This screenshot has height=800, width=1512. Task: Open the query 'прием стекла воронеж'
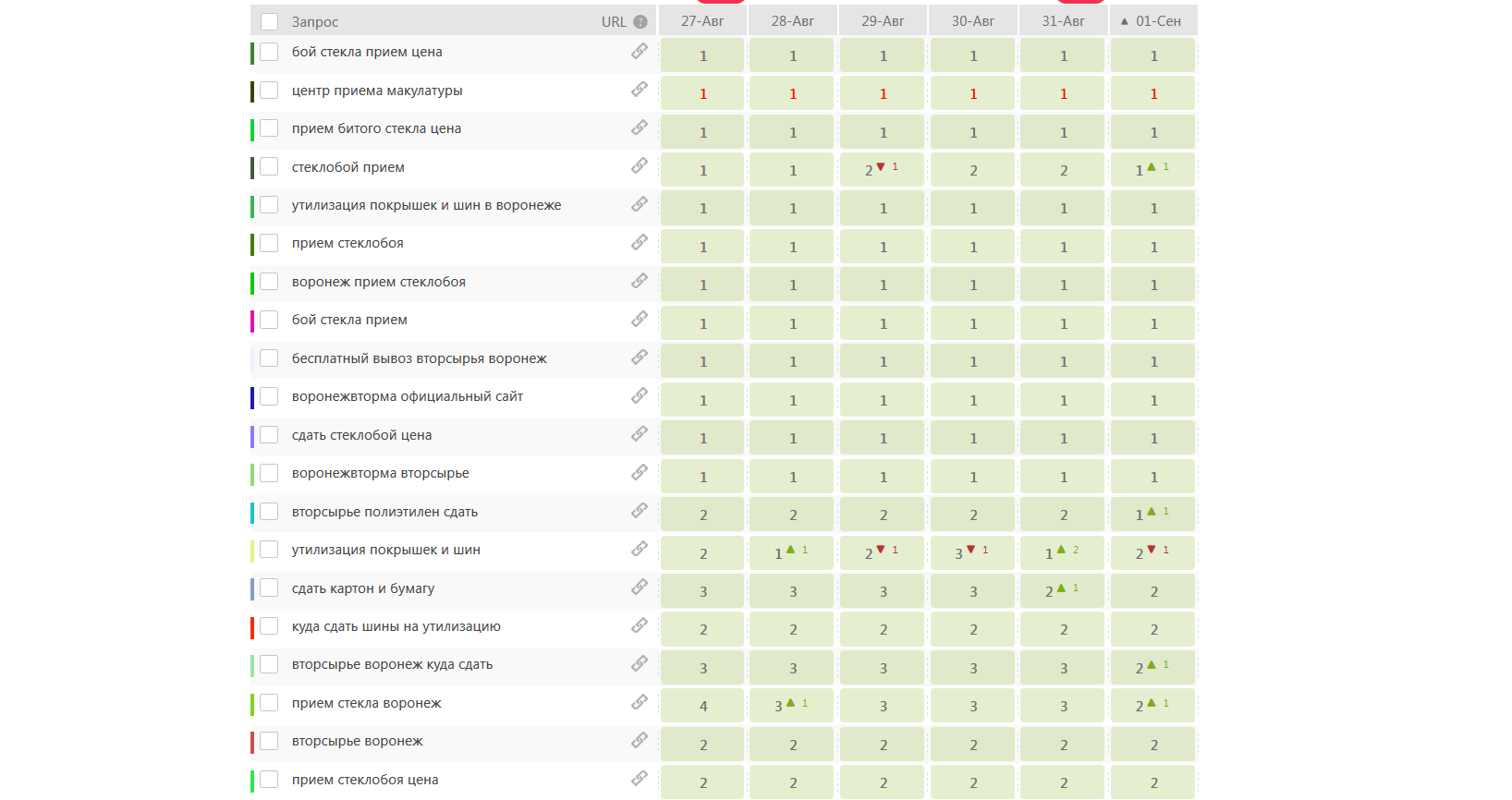pyautogui.click(x=367, y=703)
